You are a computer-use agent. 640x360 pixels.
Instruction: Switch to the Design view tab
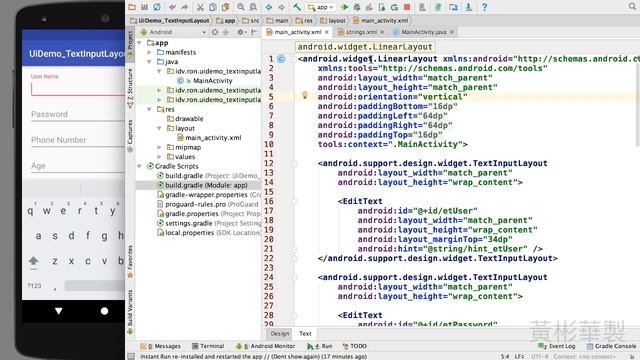pyautogui.click(x=280, y=333)
